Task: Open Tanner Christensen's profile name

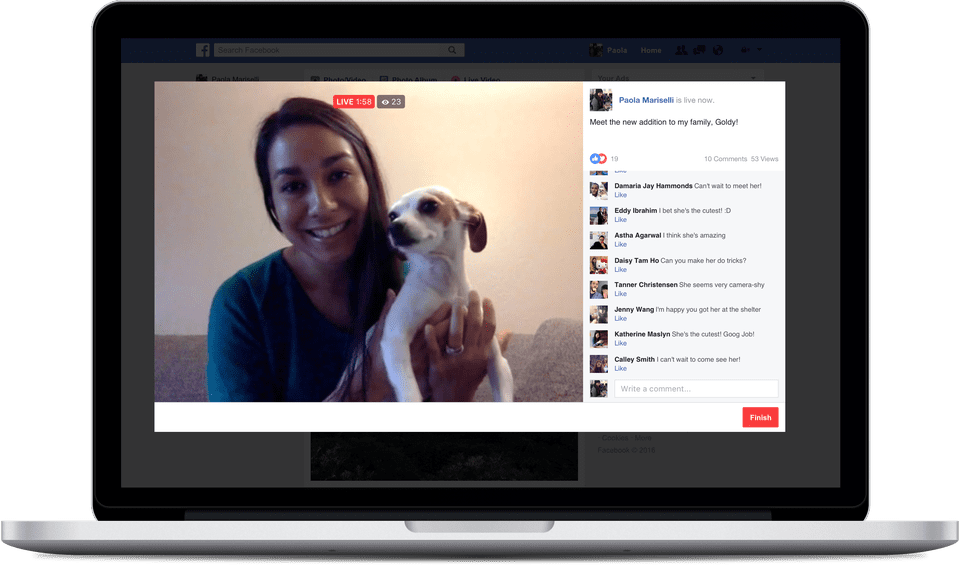Action: [x=646, y=285]
